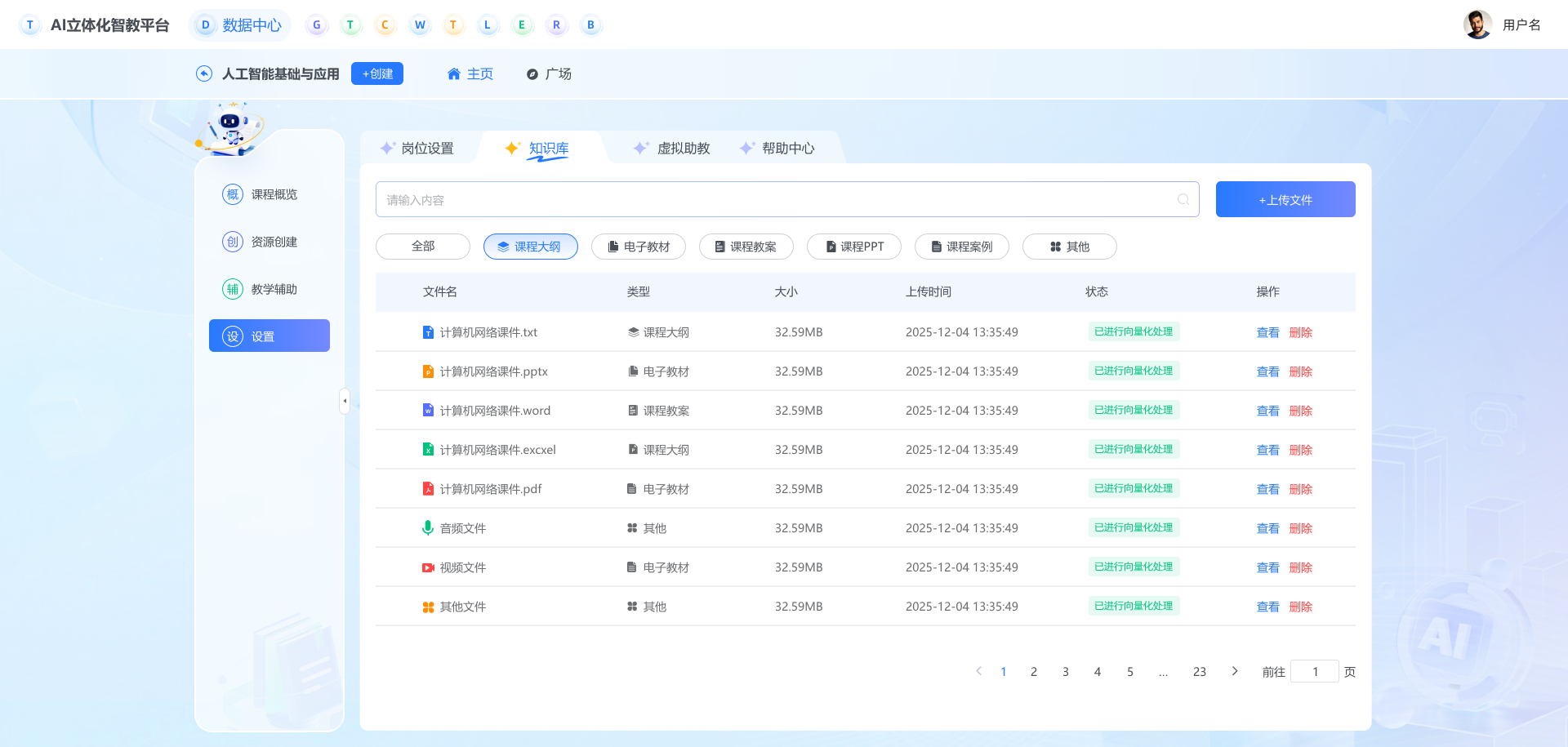Click the +创建 button
This screenshot has width=1568, height=747.
click(x=377, y=73)
